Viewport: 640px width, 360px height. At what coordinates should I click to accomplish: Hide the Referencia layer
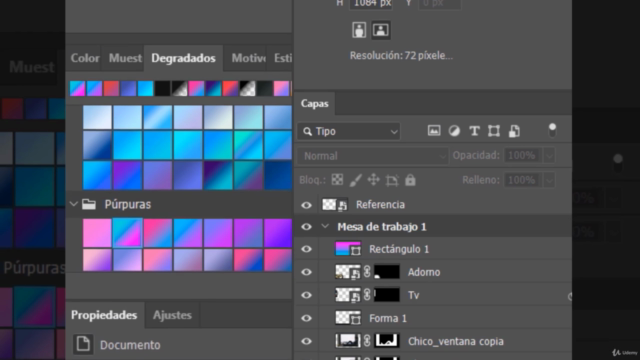pos(306,205)
